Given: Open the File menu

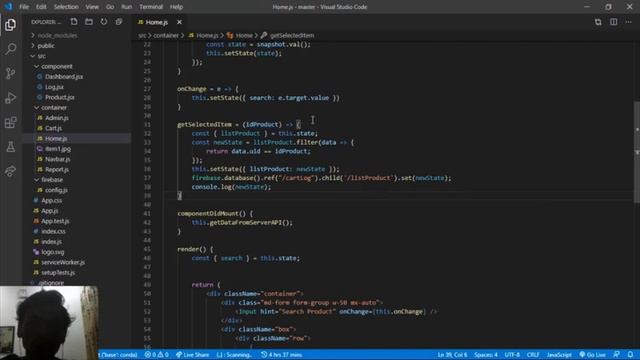Looking at the screenshot, I should click(x=24, y=7).
